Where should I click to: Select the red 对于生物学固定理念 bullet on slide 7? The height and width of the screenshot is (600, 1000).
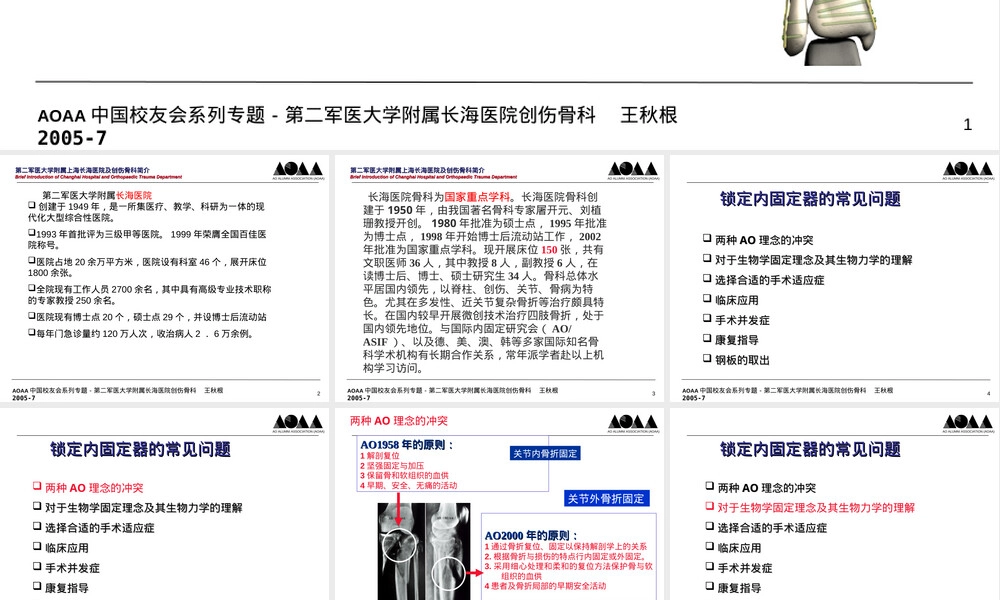point(810,508)
